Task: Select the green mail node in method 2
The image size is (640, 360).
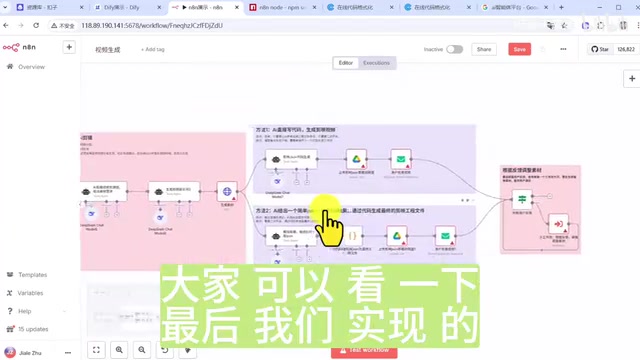Action: tap(445, 236)
